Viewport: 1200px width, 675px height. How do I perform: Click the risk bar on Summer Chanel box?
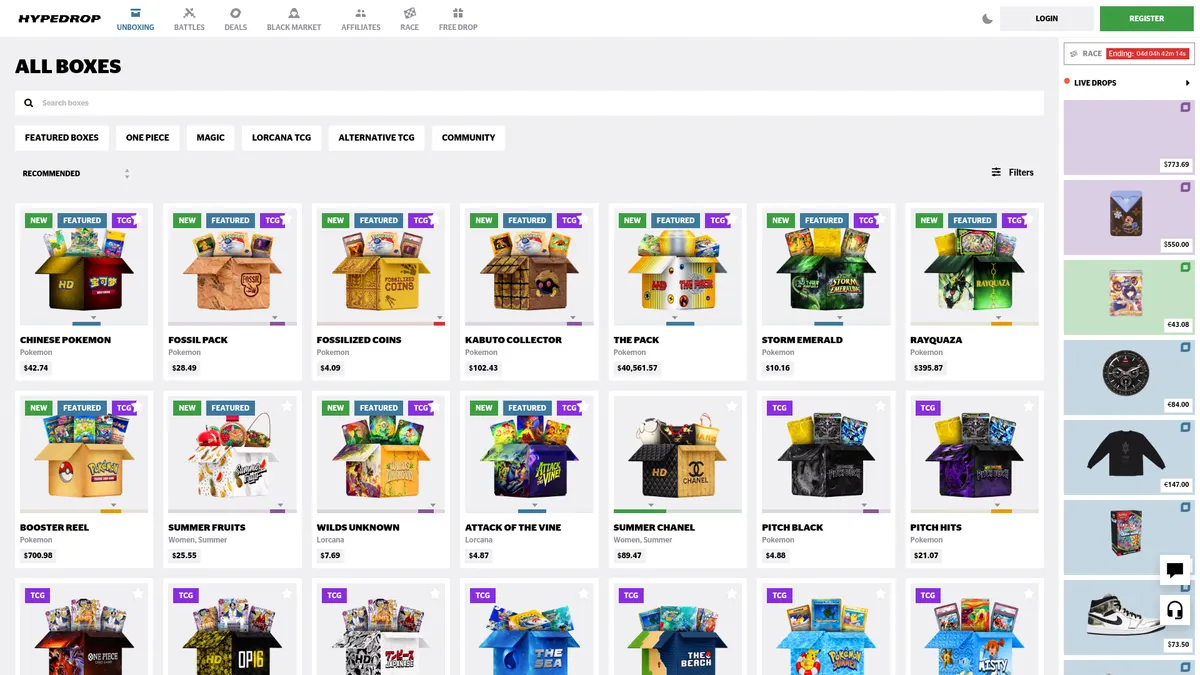click(677, 511)
